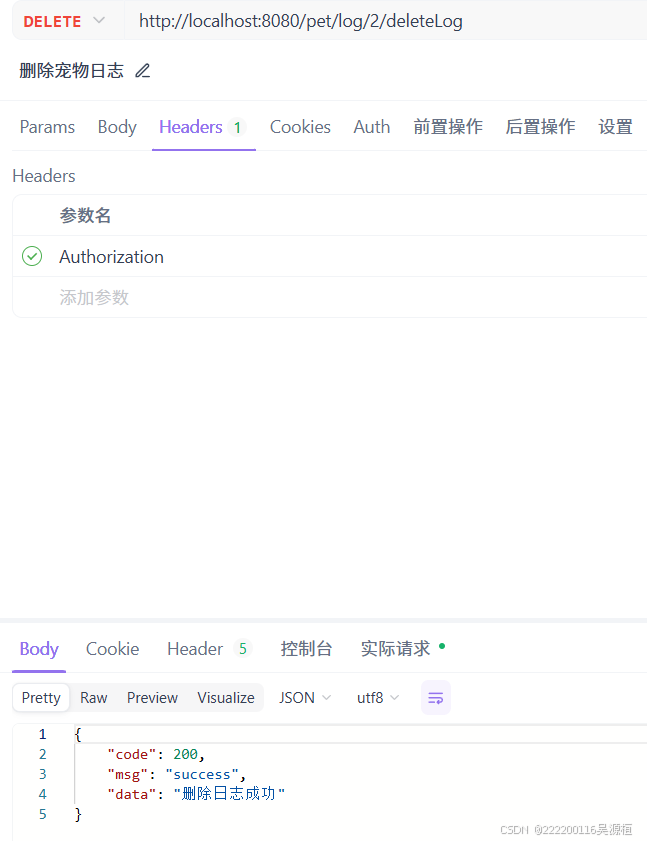Select the Raw view mode

(x=93, y=698)
